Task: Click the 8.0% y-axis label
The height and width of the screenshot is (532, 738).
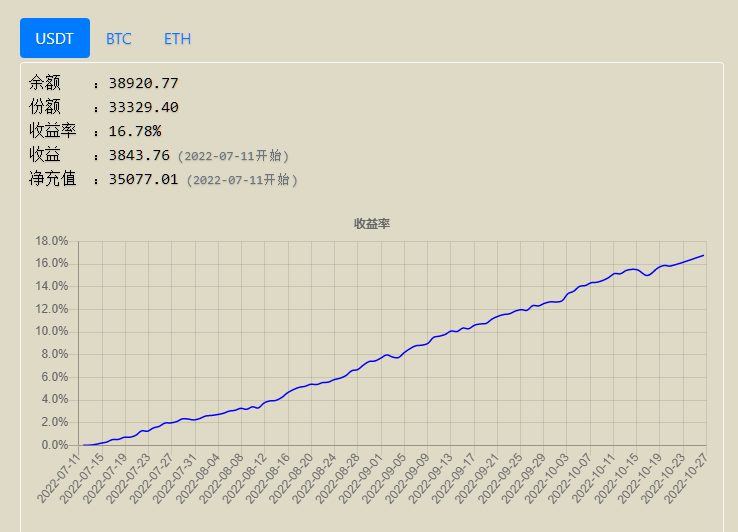Action: point(55,354)
